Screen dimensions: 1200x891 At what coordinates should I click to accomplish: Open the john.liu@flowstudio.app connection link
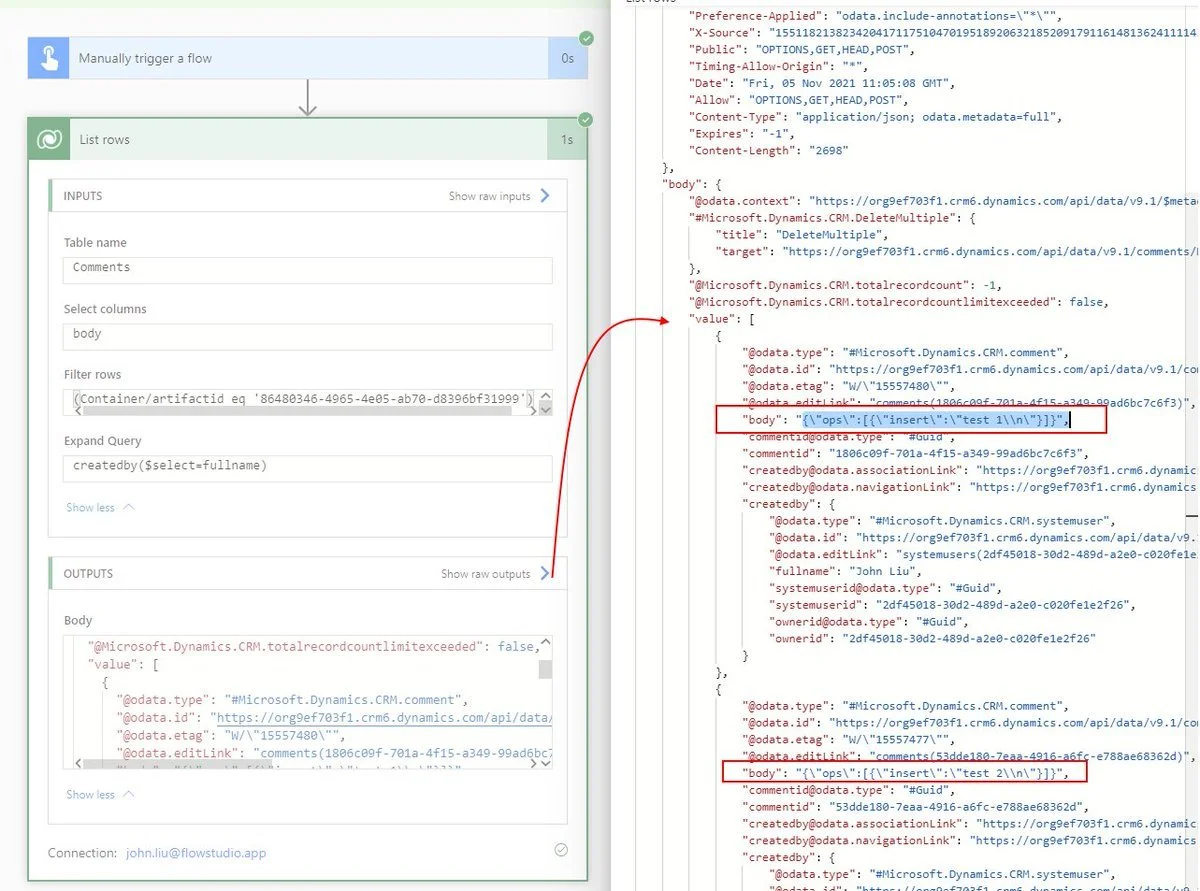[196, 853]
